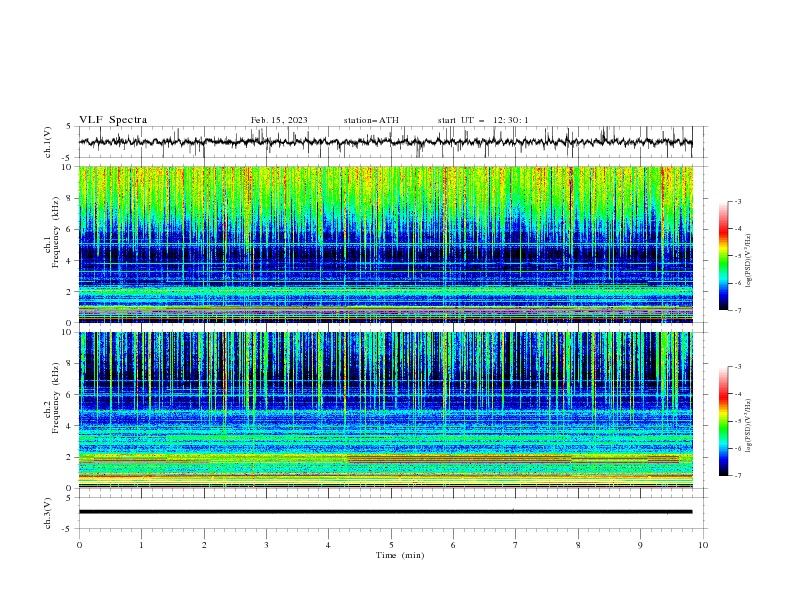This screenshot has width=792, height=612.
Task: Click the -3 label on ch.1 color bar
Action: (x=737, y=201)
